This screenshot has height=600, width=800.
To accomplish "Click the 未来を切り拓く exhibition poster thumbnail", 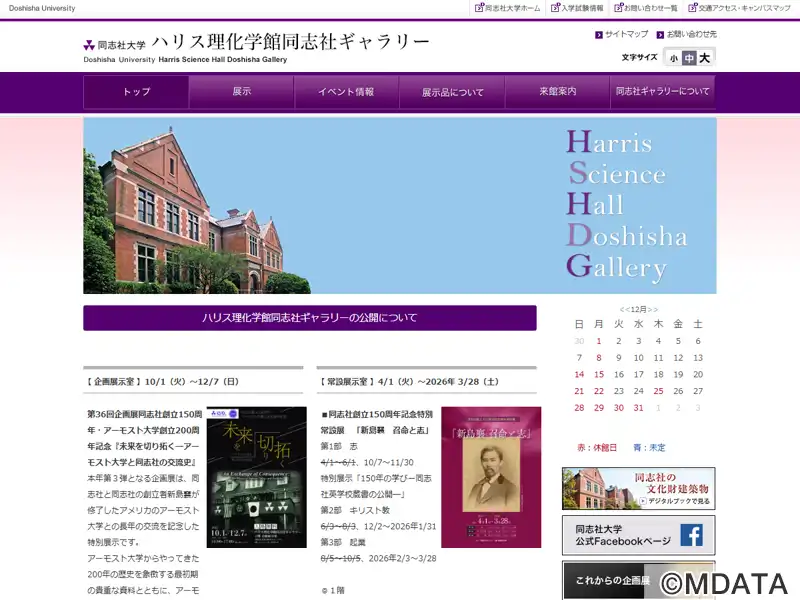I will click(256, 477).
